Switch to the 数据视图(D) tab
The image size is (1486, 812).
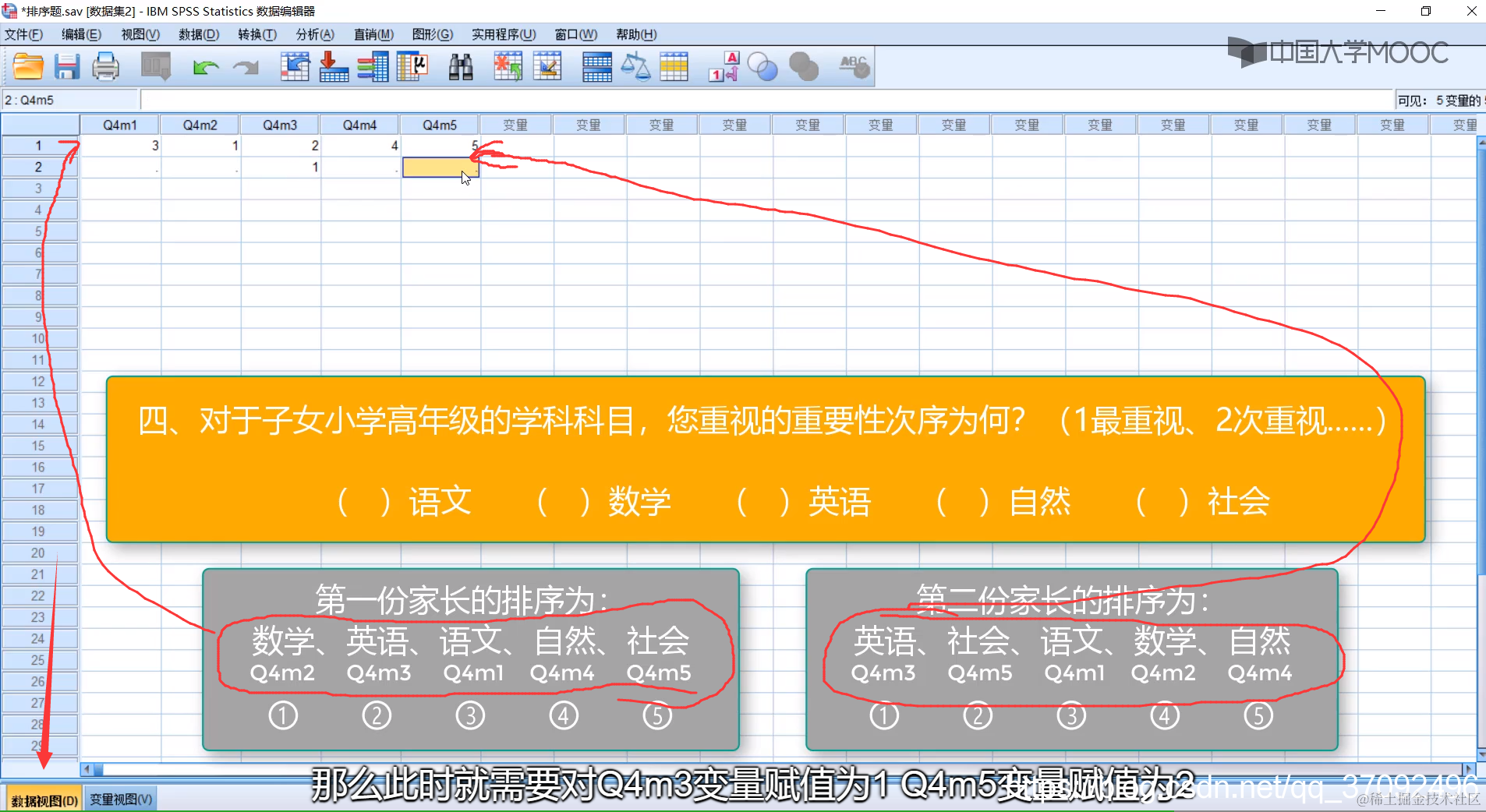pyautogui.click(x=43, y=799)
